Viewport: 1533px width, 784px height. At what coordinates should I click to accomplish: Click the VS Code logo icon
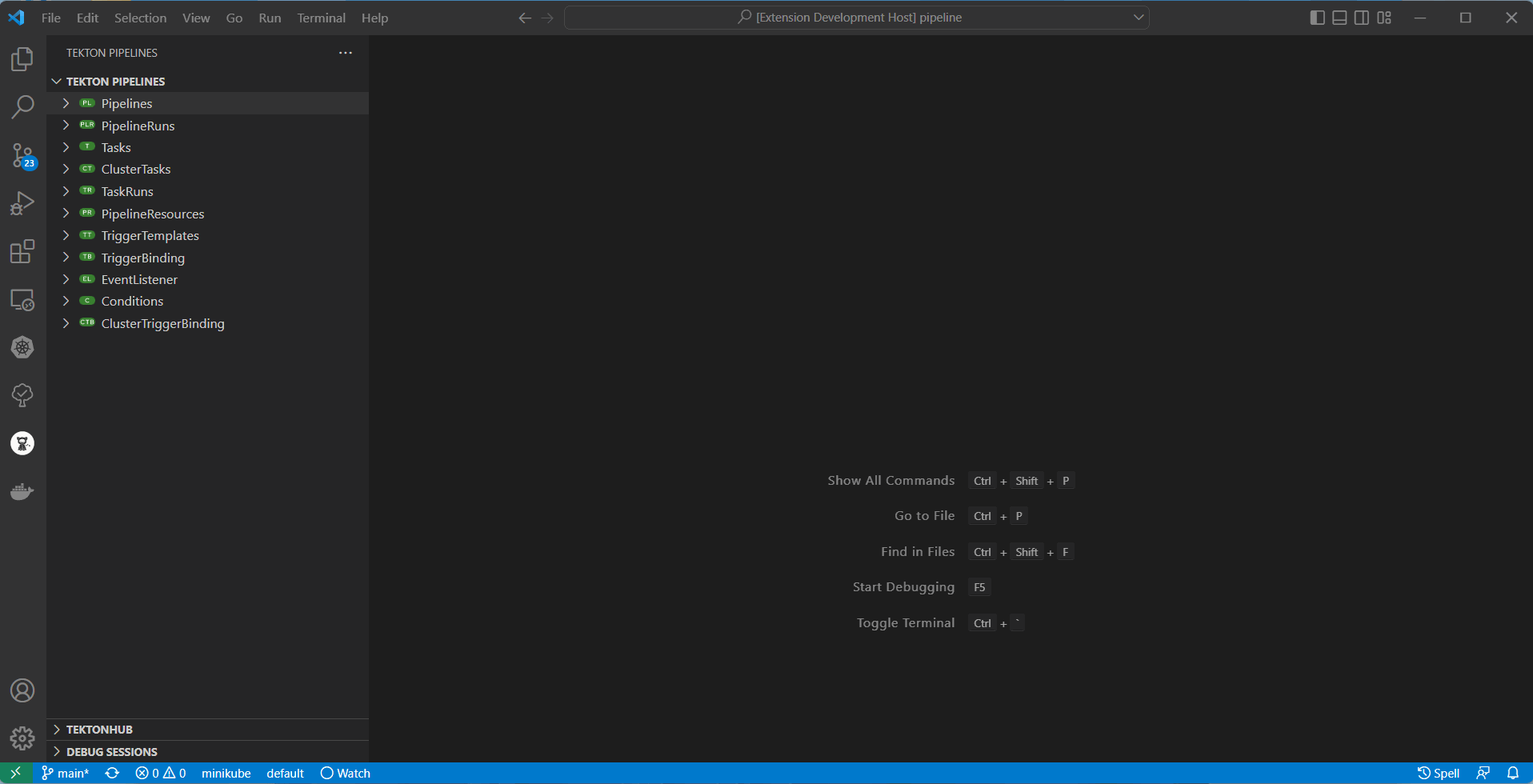pyautogui.click(x=16, y=18)
